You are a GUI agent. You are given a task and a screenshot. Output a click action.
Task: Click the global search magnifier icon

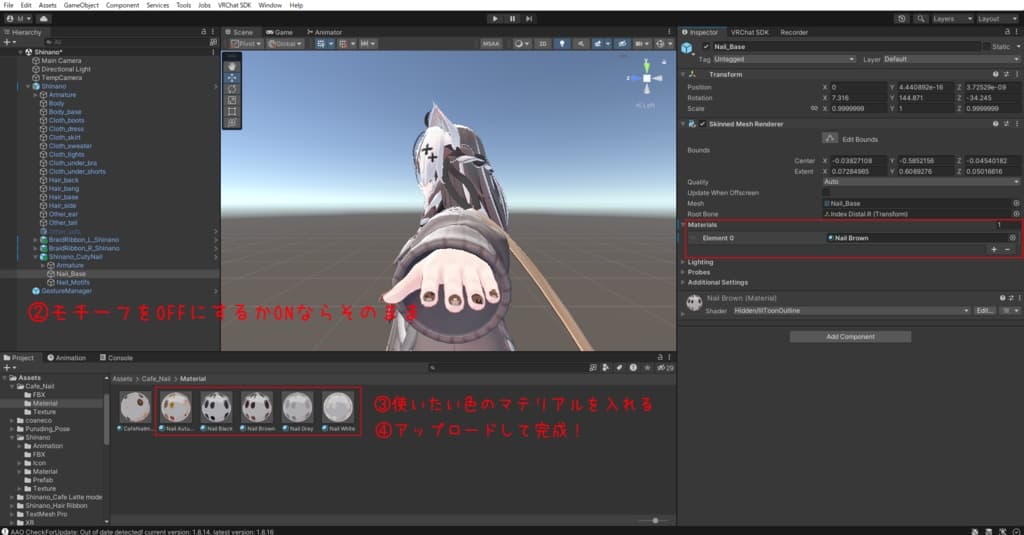920,19
